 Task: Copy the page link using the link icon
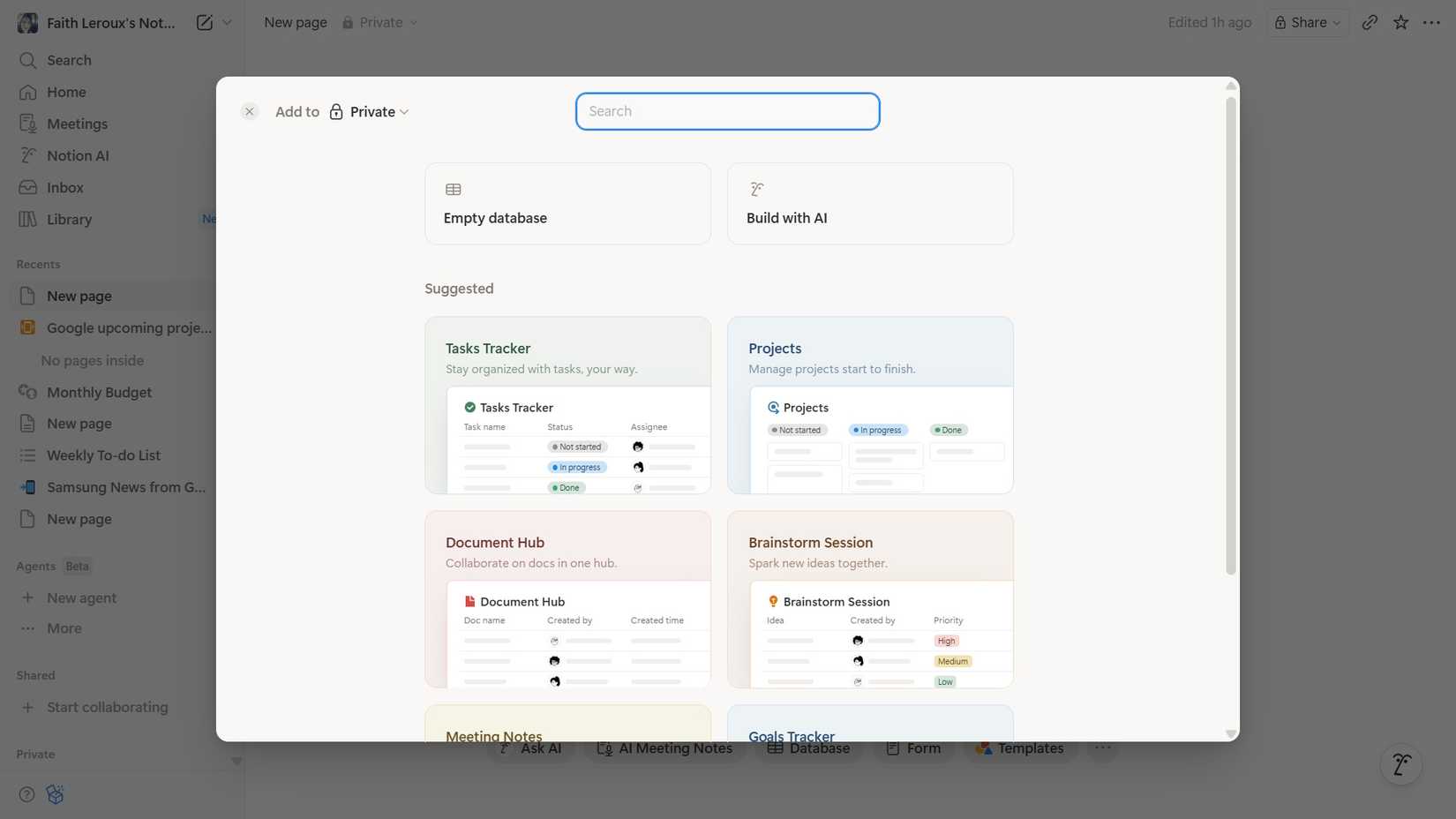[1370, 22]
